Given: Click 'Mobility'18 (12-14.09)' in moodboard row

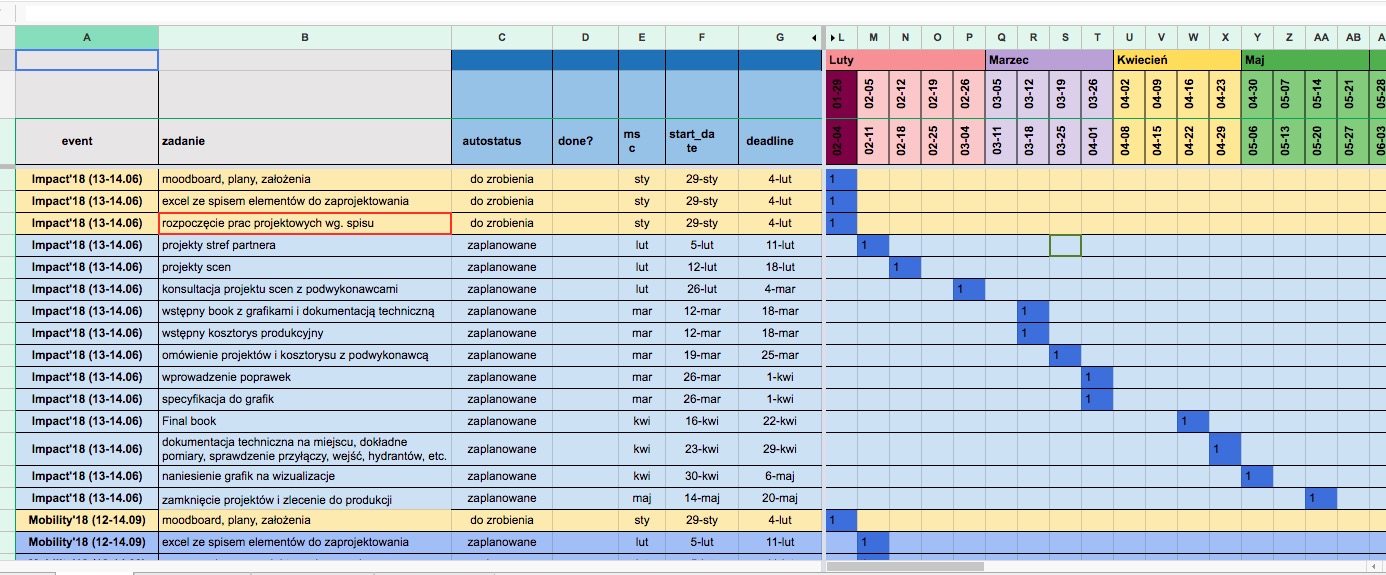Looking at the screenshot, I should click(x=87, y=520).
